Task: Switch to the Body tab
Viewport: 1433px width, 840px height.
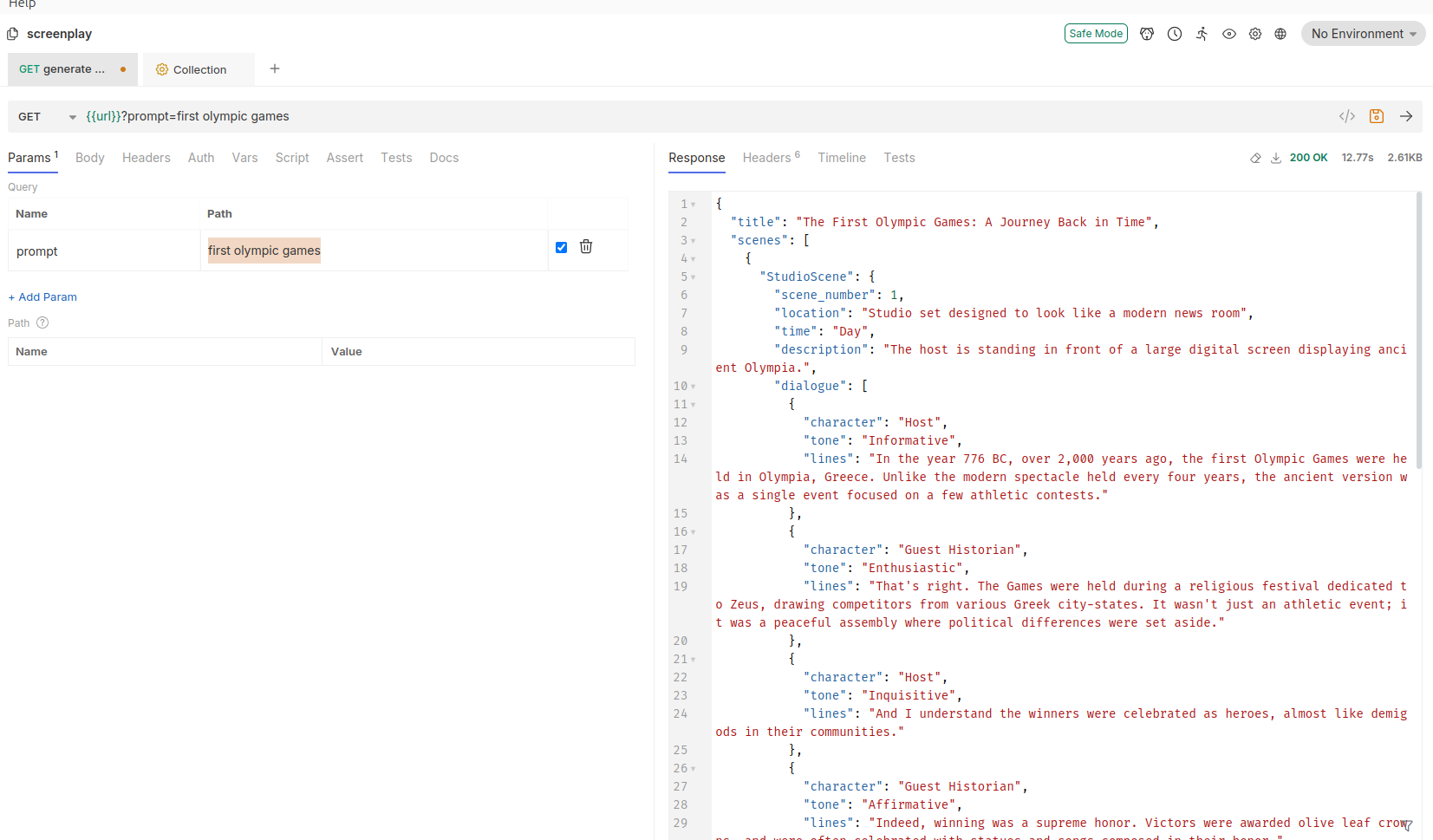Action: 90,158
